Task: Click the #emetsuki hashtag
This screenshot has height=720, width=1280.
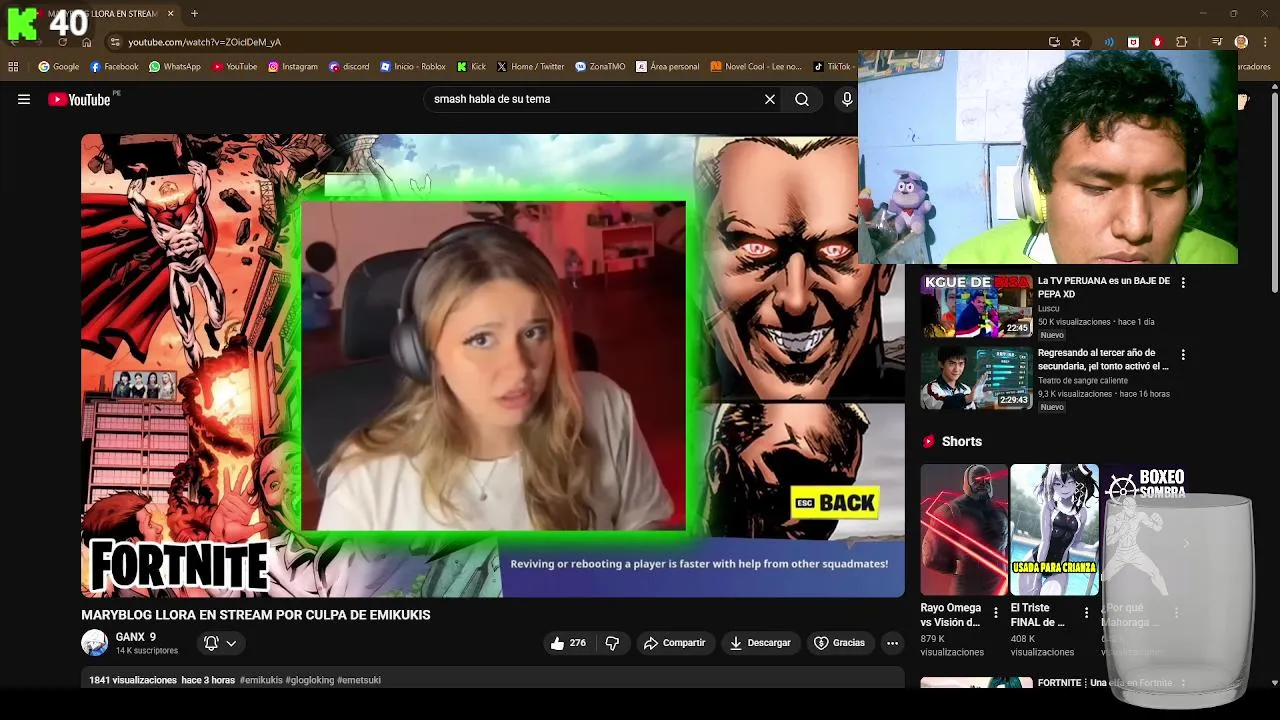Action: click(x=359, y=680)
